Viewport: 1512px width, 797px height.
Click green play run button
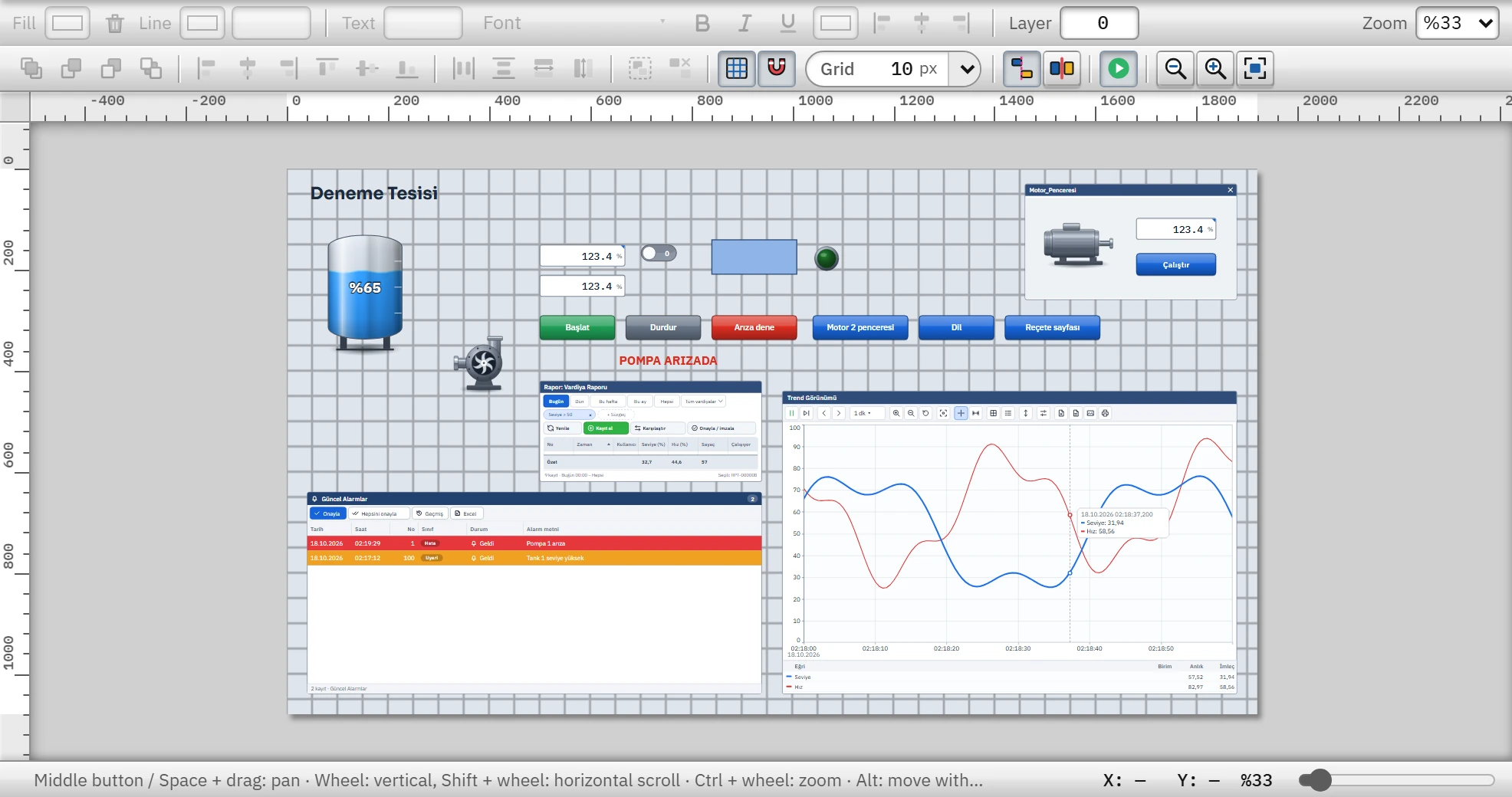[x=1119, y=68]
